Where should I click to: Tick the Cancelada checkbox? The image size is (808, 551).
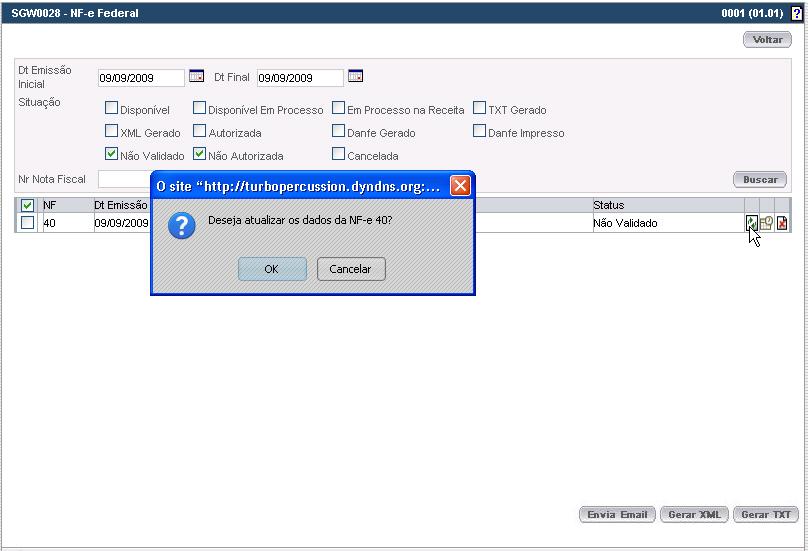339,155
